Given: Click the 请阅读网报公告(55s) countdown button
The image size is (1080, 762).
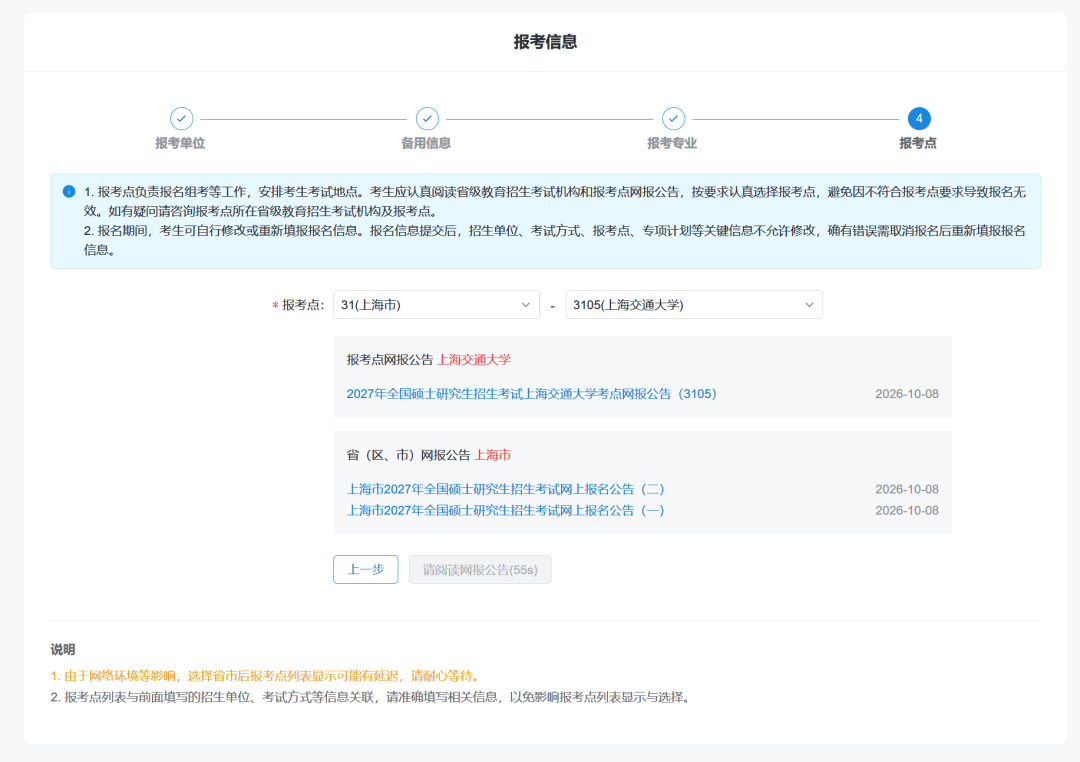Looking at the screenshot, I should tap(480, 570).
